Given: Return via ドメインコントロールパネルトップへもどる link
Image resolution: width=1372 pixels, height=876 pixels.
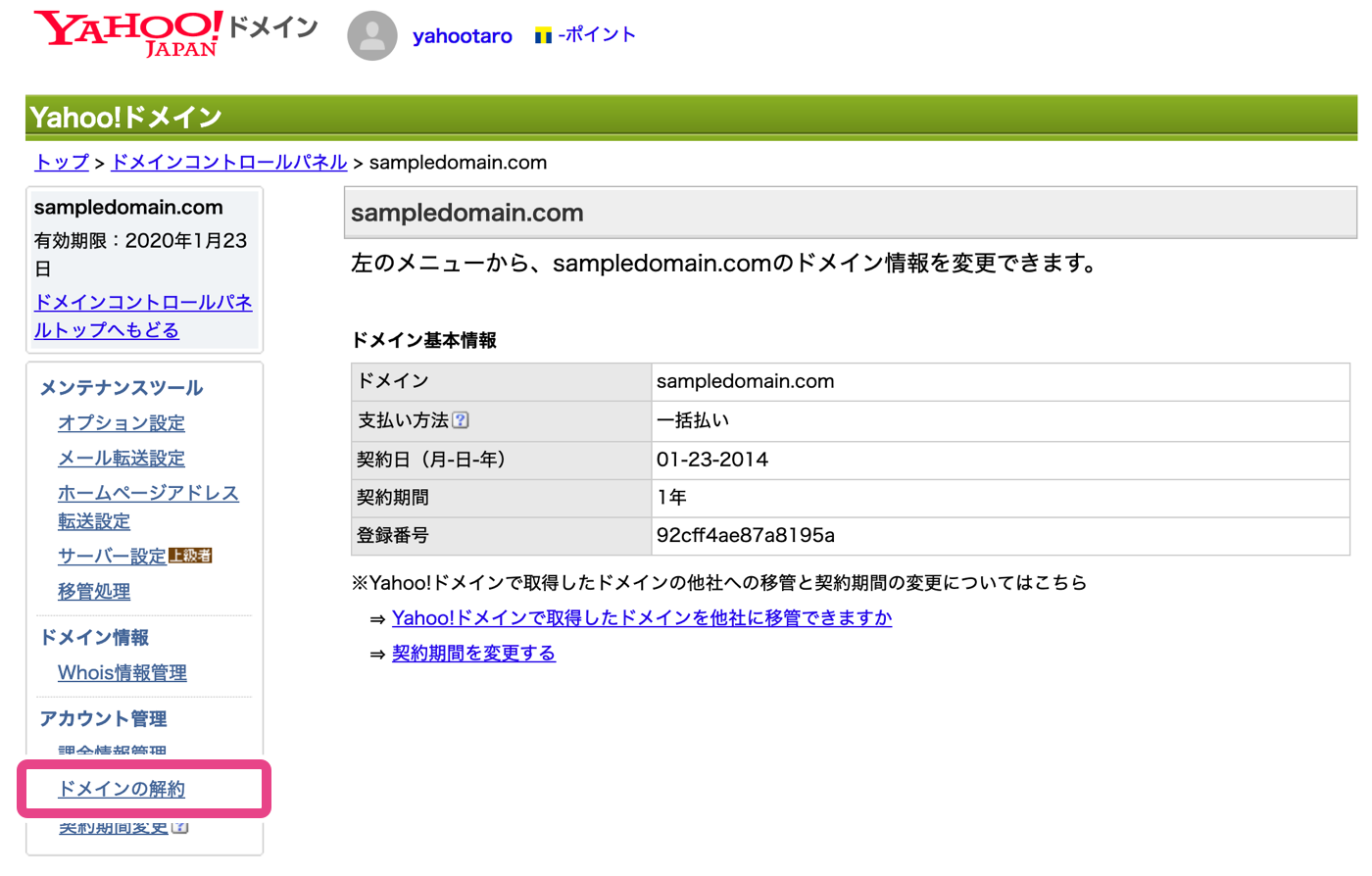Looking at the screenshot, I should 143,316.
